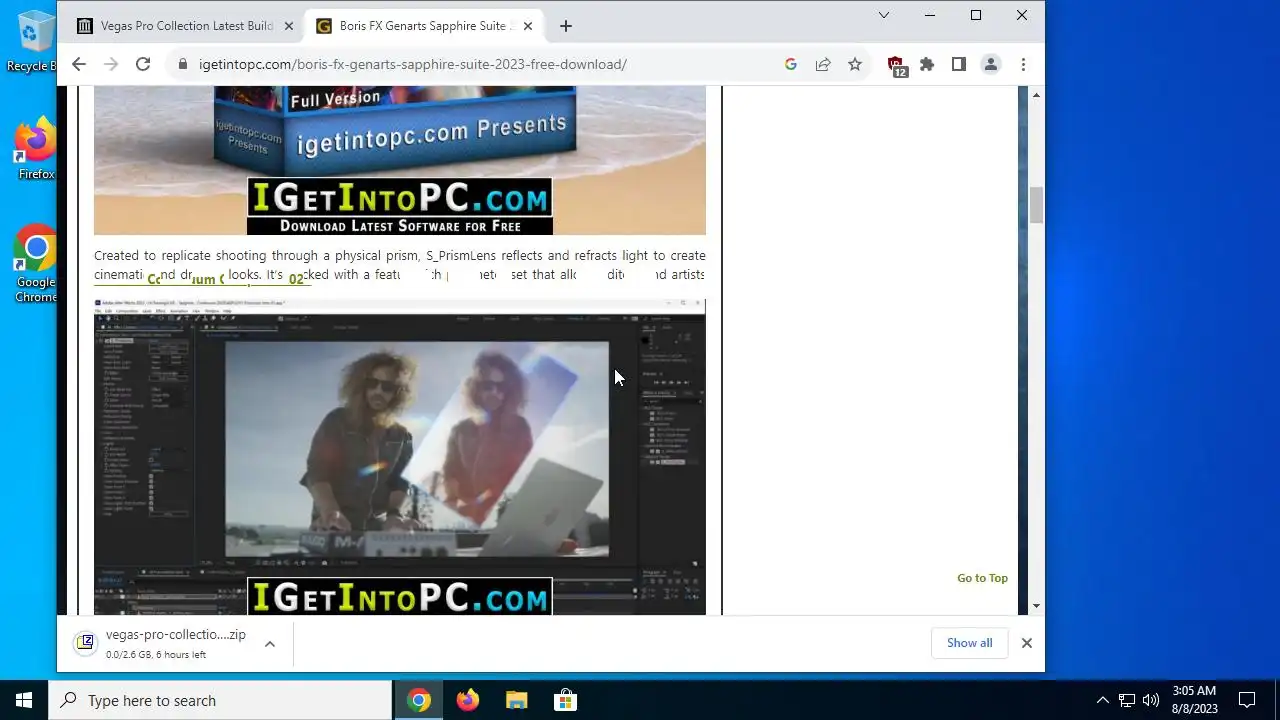Toggle the Chrome side panel icon
The width and height of the screenshot is (1280, 720).
959,64
